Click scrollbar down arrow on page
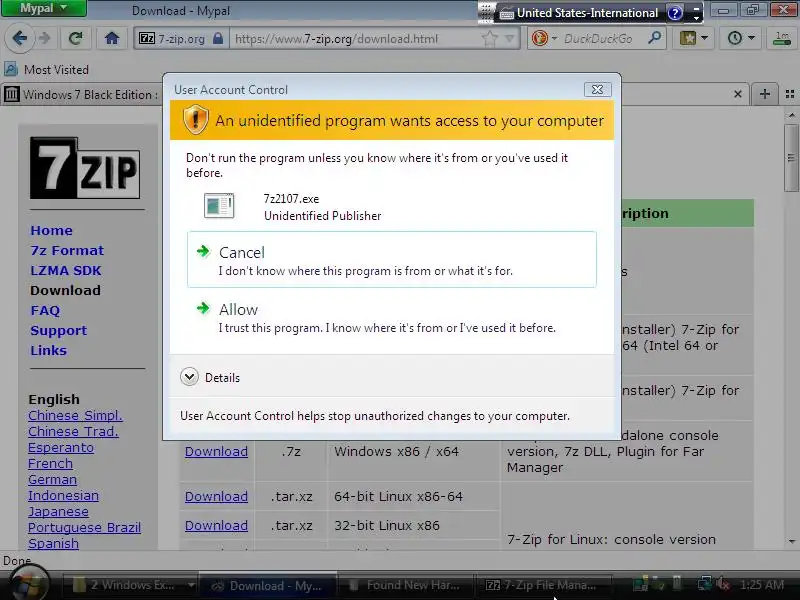Screen dimensions: 800x600 click(791, 542)
